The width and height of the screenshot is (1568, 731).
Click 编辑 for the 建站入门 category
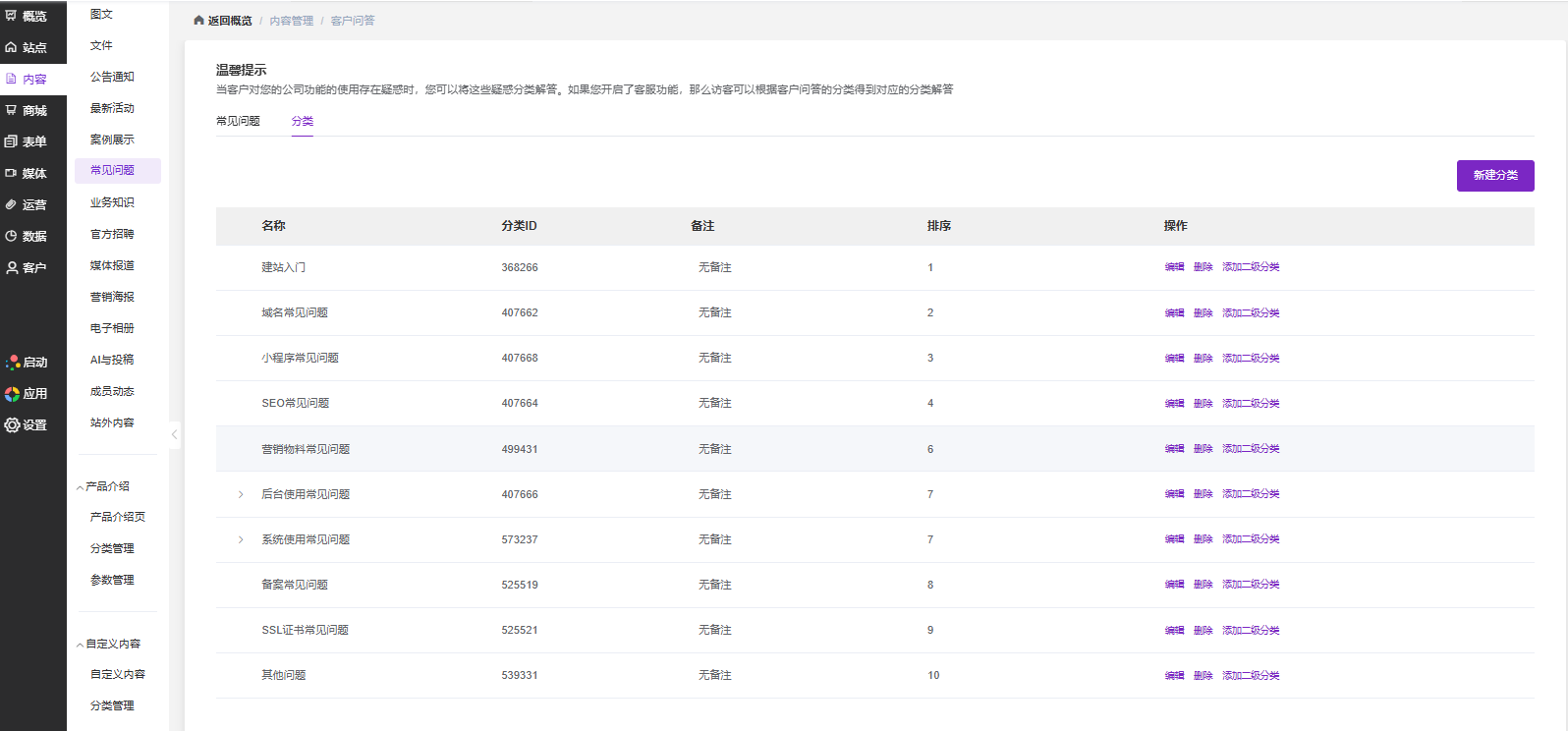(x=1174, y=267)
